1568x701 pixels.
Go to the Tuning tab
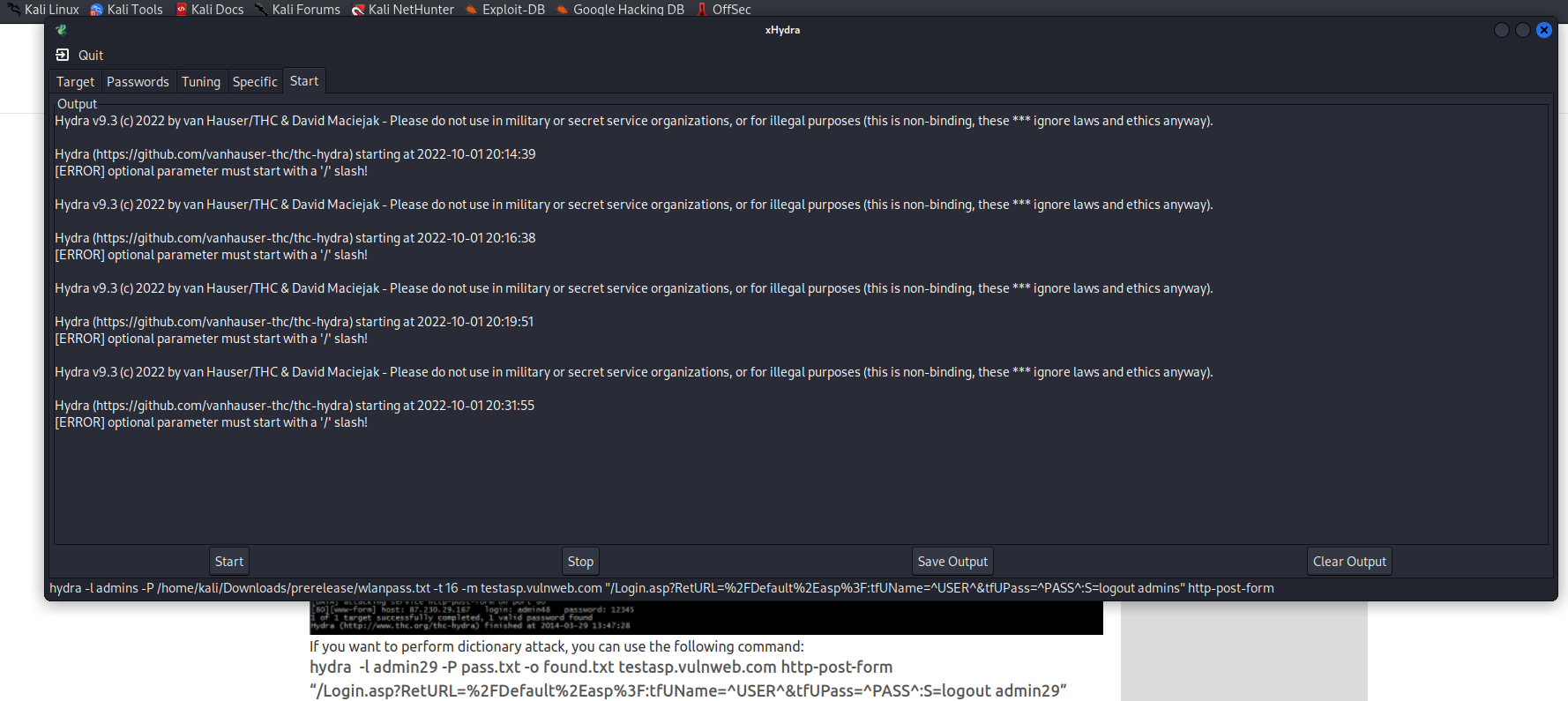coord(201,81)
